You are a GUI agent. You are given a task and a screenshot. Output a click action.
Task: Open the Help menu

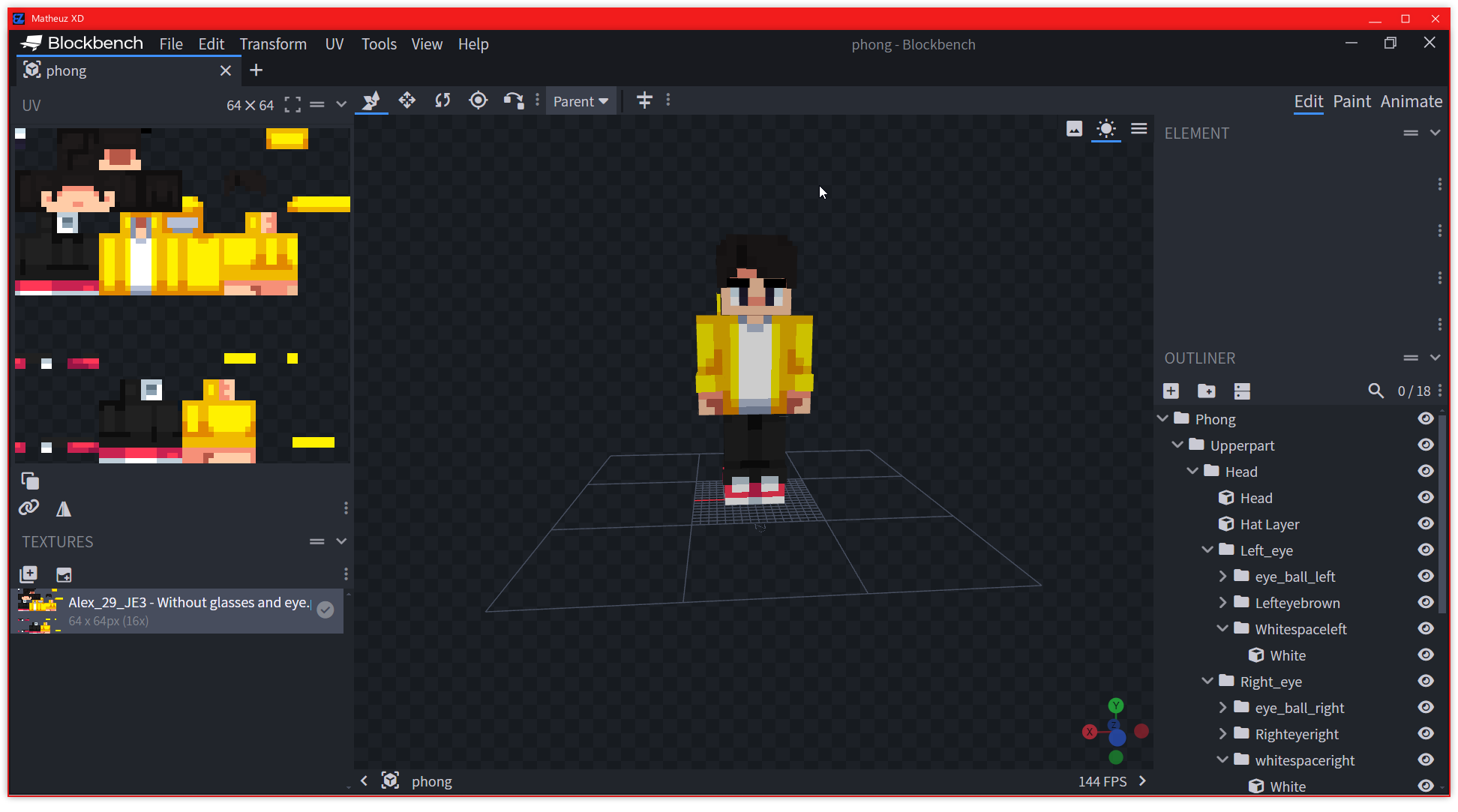coord(473,43)
